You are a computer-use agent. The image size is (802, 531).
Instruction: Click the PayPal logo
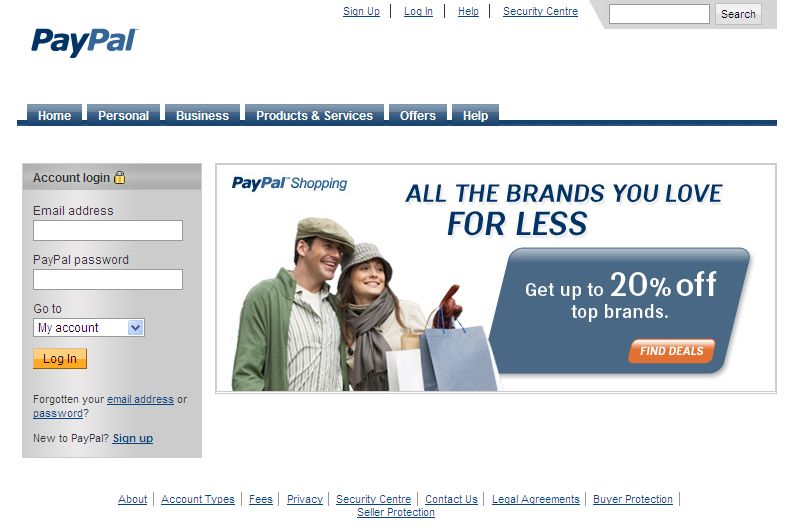(84, 42)
